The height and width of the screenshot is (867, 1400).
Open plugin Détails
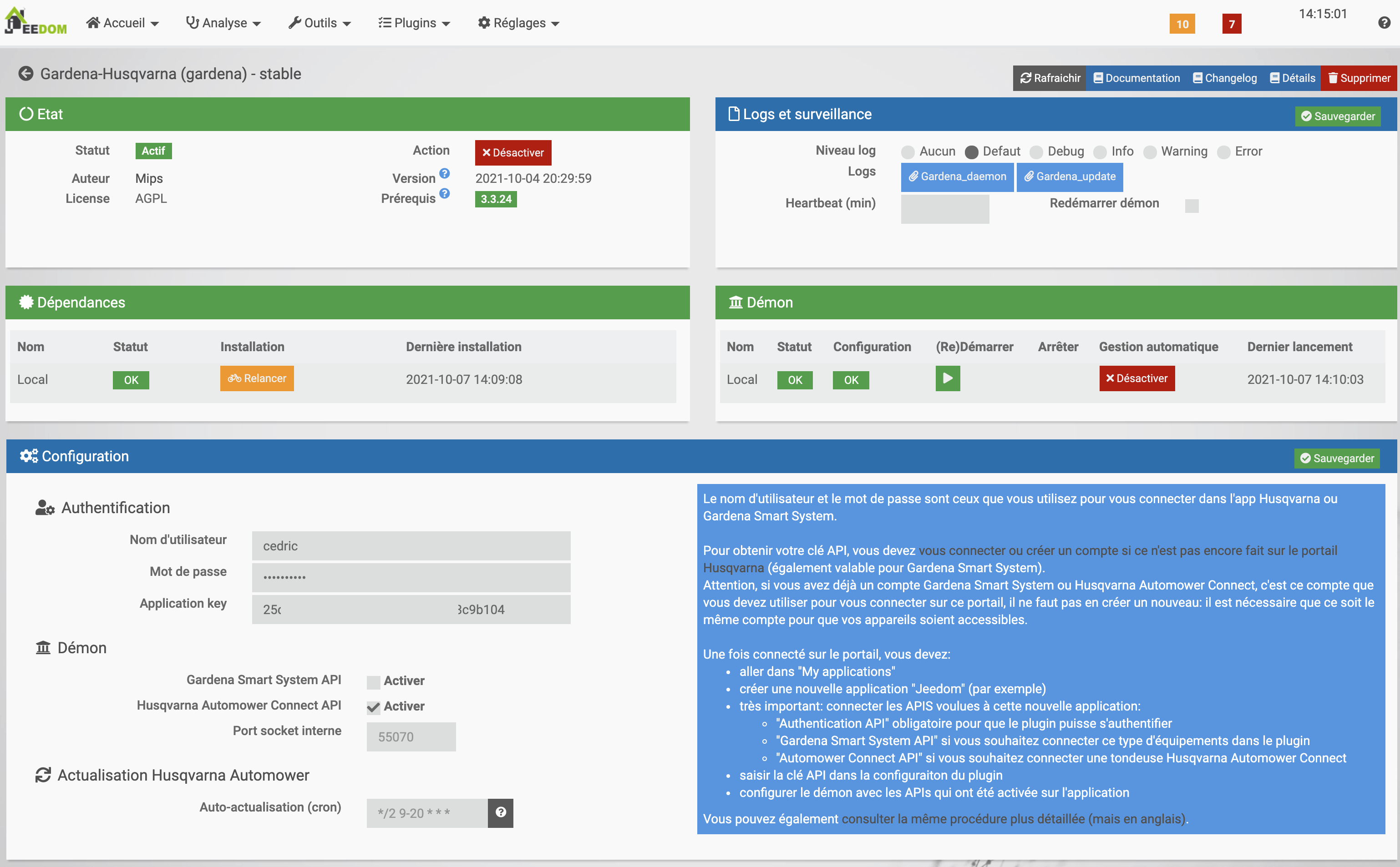(x=1292, y=78)
